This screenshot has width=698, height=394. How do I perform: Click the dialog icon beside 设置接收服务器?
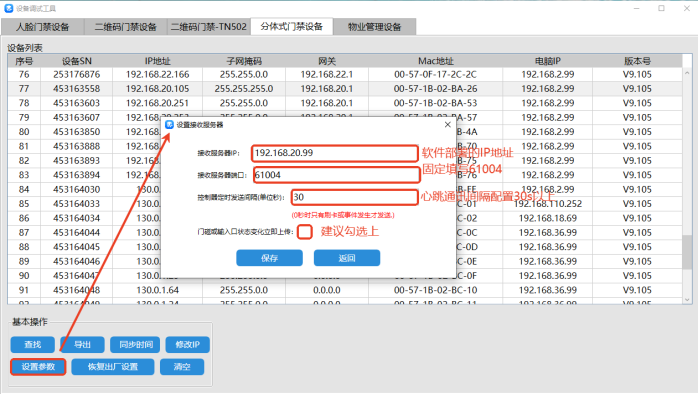tap(169, 125)
